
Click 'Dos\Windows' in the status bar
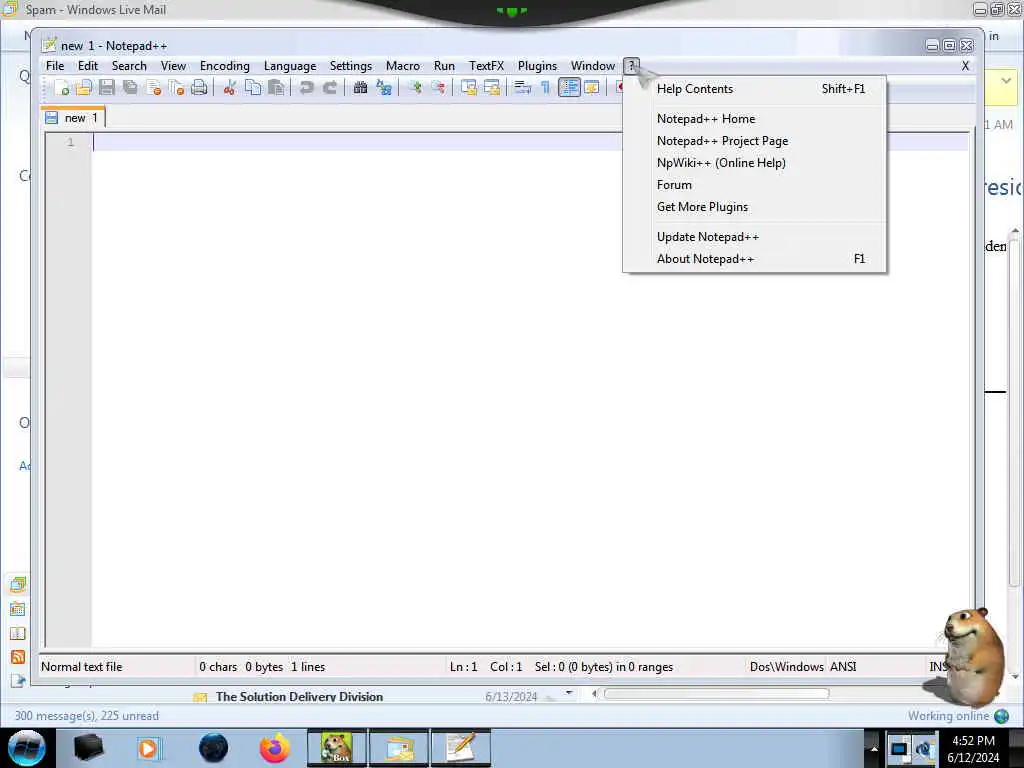786,667
